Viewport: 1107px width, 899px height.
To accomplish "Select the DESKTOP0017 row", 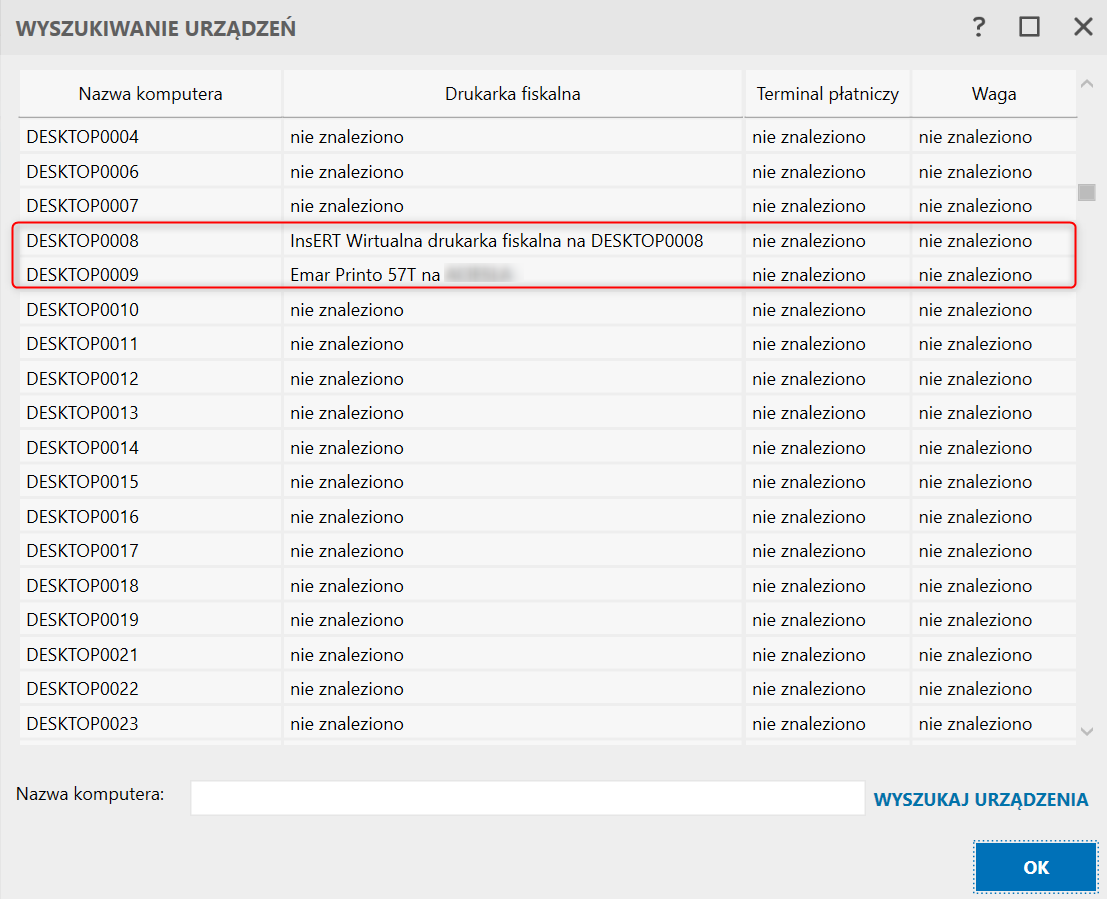I will pyautogui.click(x=548, y=551).
